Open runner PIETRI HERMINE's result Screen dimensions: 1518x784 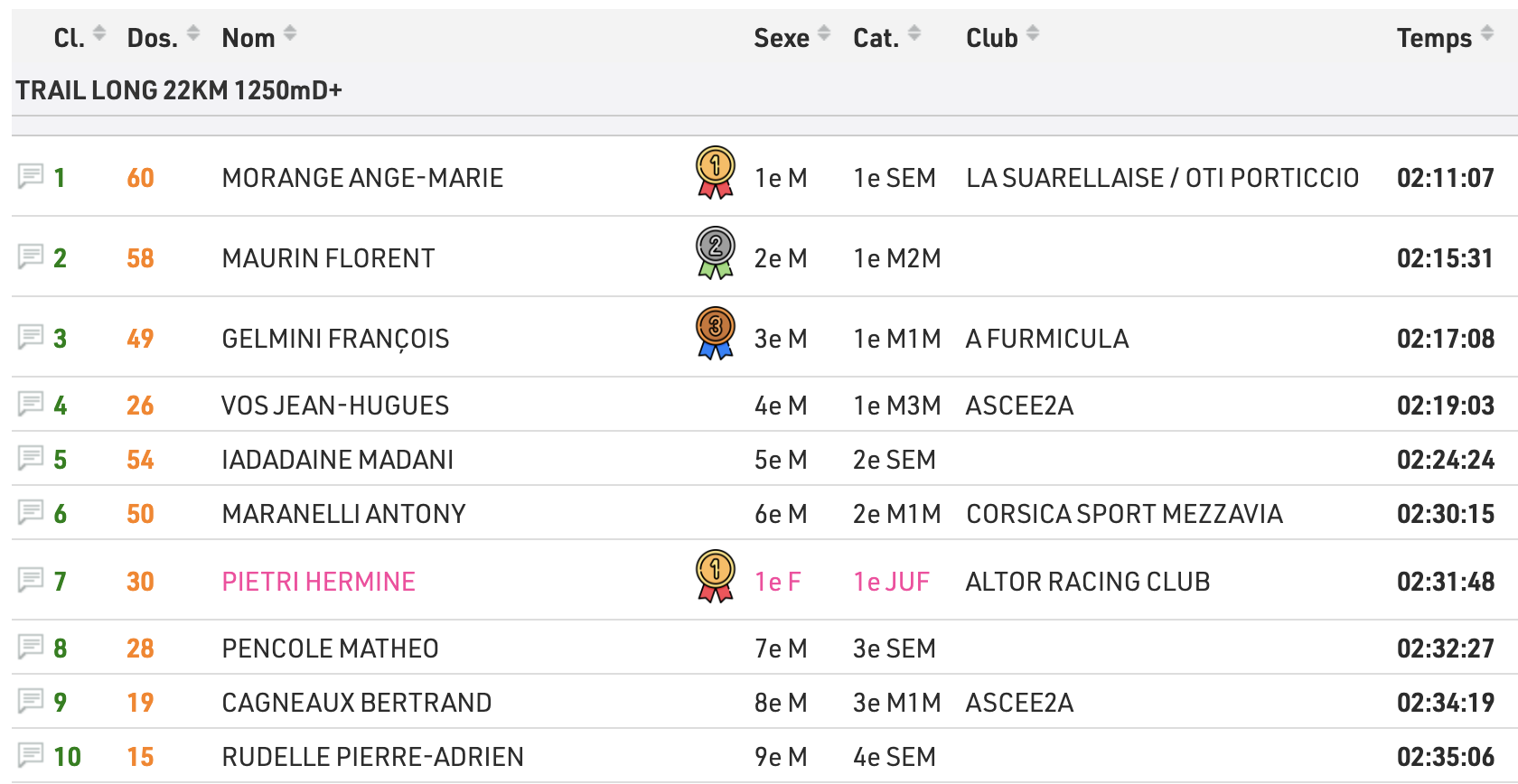click(319, 582)
